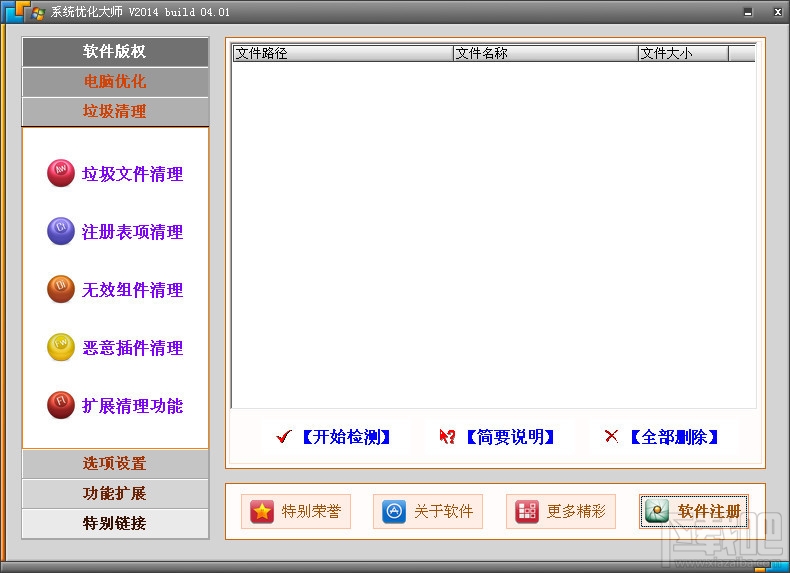The width and height of the screenshot is (790, 573).
Task: Close the 系统优化大师 window
Action: tap(778, 13)
